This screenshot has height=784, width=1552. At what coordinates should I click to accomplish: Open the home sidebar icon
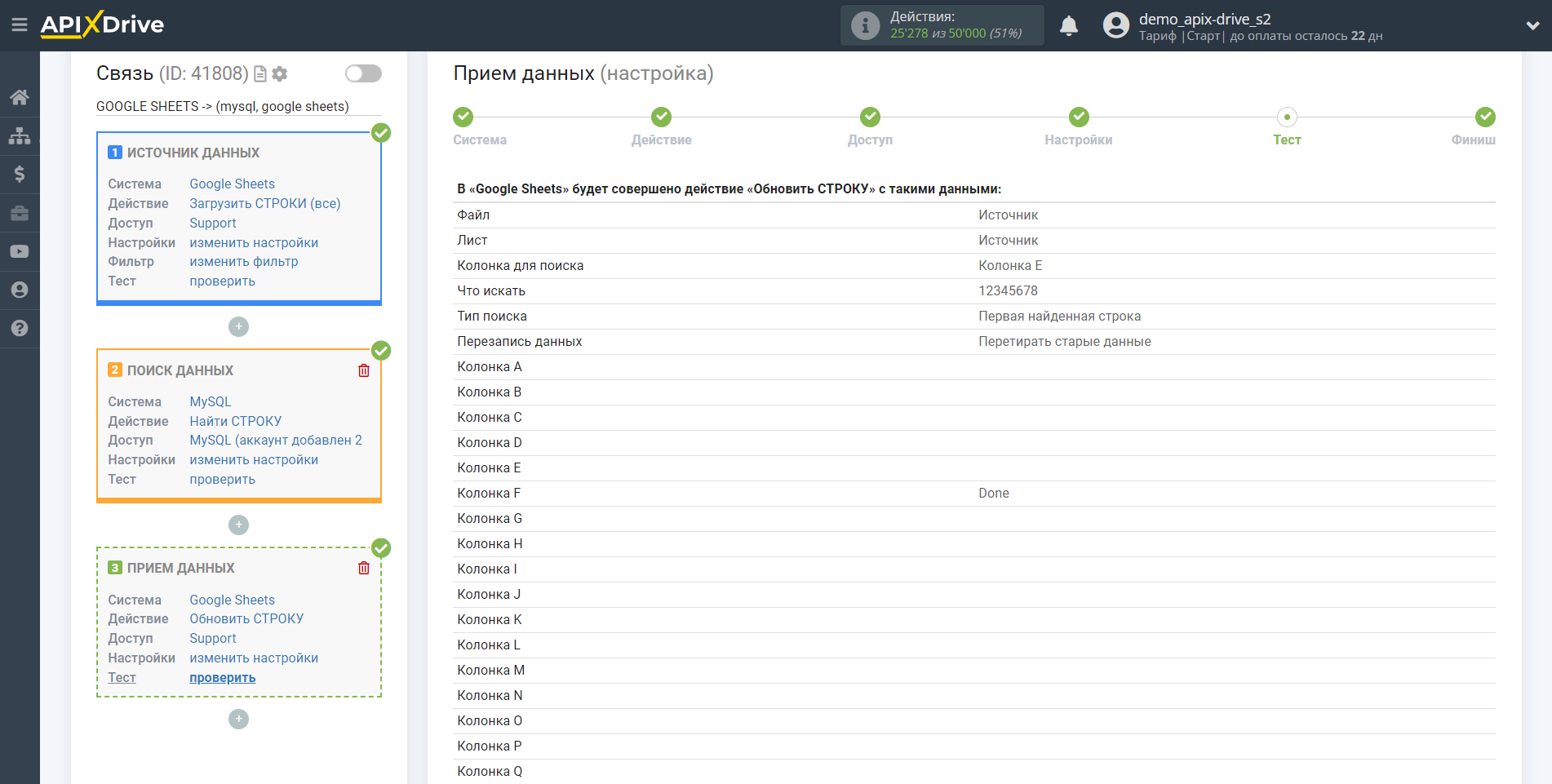pyautogui.click(x=20, y=97)
